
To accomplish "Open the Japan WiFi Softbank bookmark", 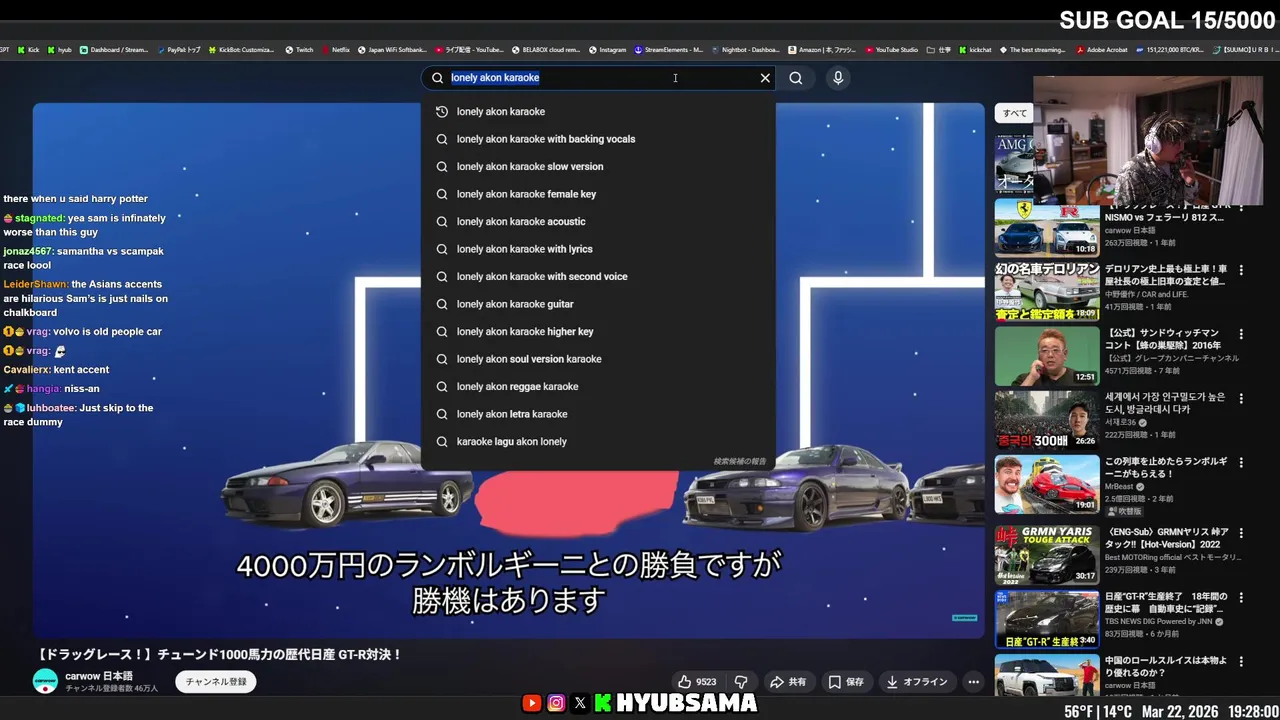I will tap(392, 50).
